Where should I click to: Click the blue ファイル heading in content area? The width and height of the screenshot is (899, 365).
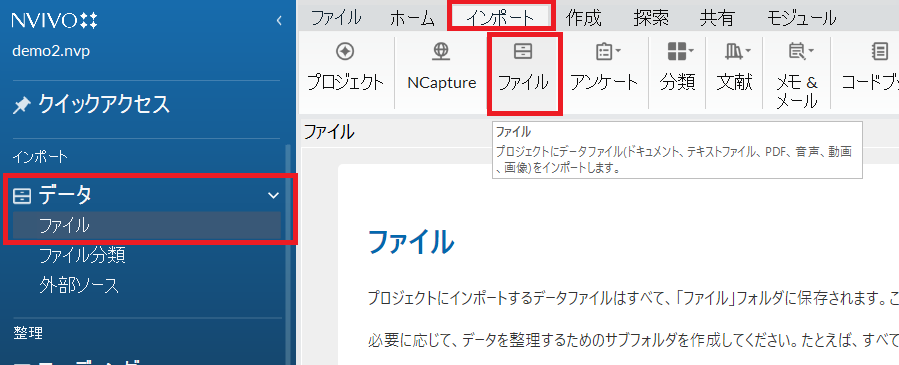click(411, 241)
